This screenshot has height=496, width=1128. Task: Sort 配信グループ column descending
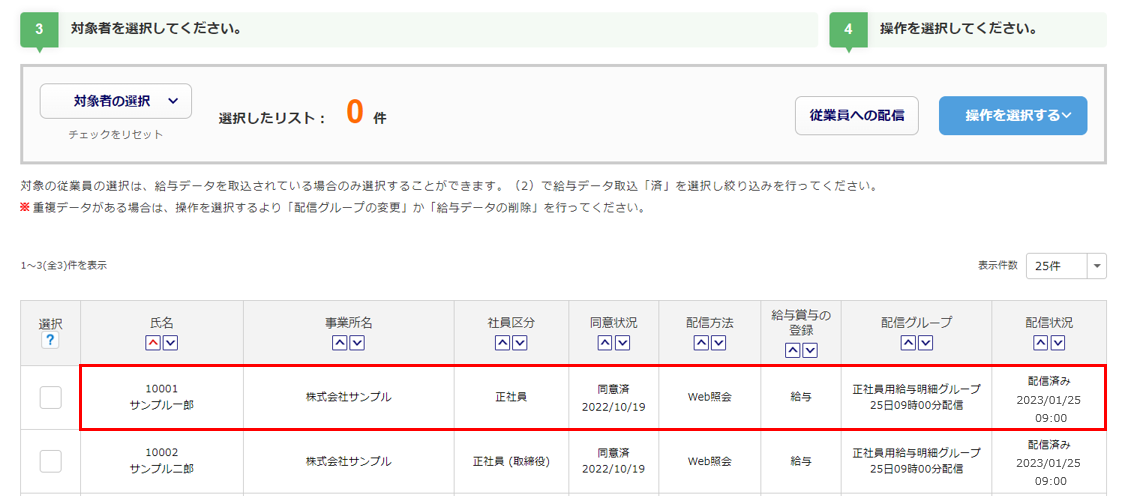(924, 343)
